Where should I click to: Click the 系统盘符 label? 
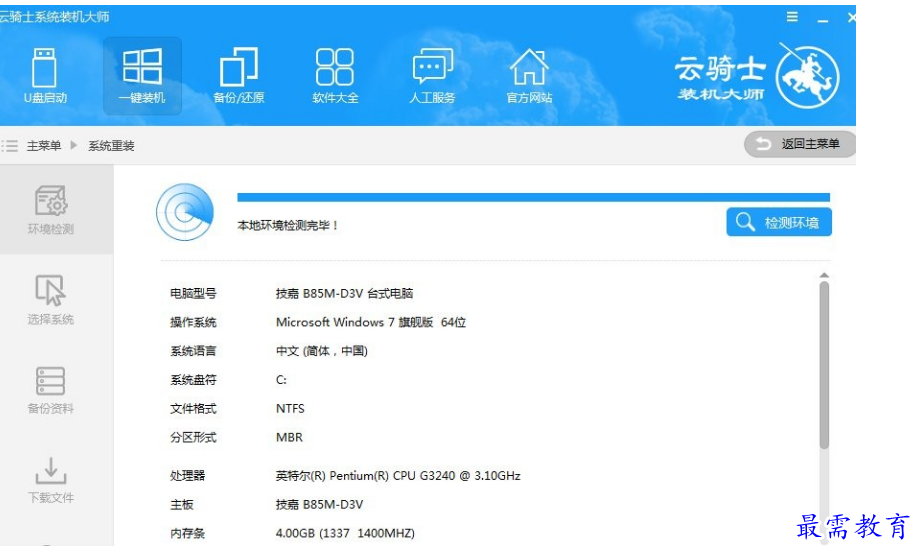(193, 380)
